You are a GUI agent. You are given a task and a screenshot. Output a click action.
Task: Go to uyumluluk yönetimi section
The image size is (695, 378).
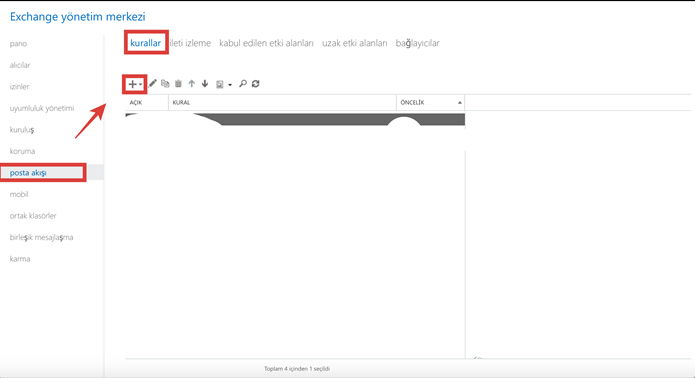(42, 108)
